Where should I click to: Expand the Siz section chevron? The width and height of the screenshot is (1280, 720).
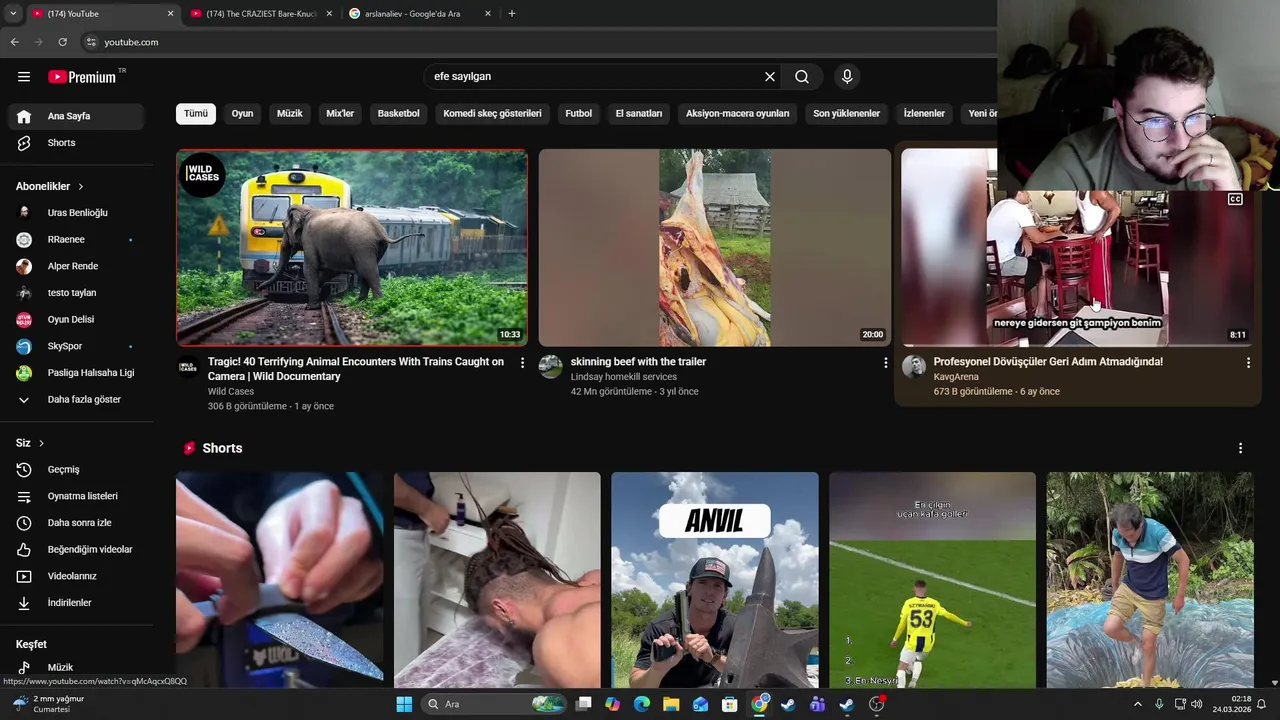pyautogui.click(x=41, y=443)
